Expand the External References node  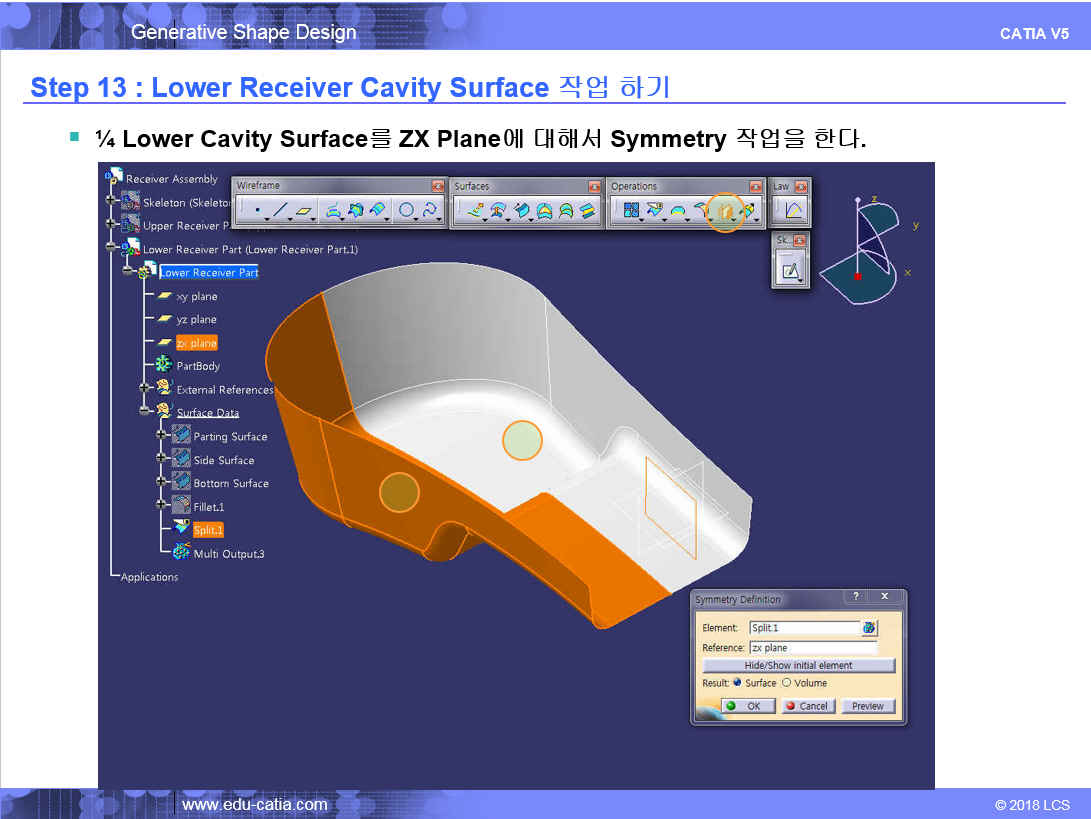point(144,389)
